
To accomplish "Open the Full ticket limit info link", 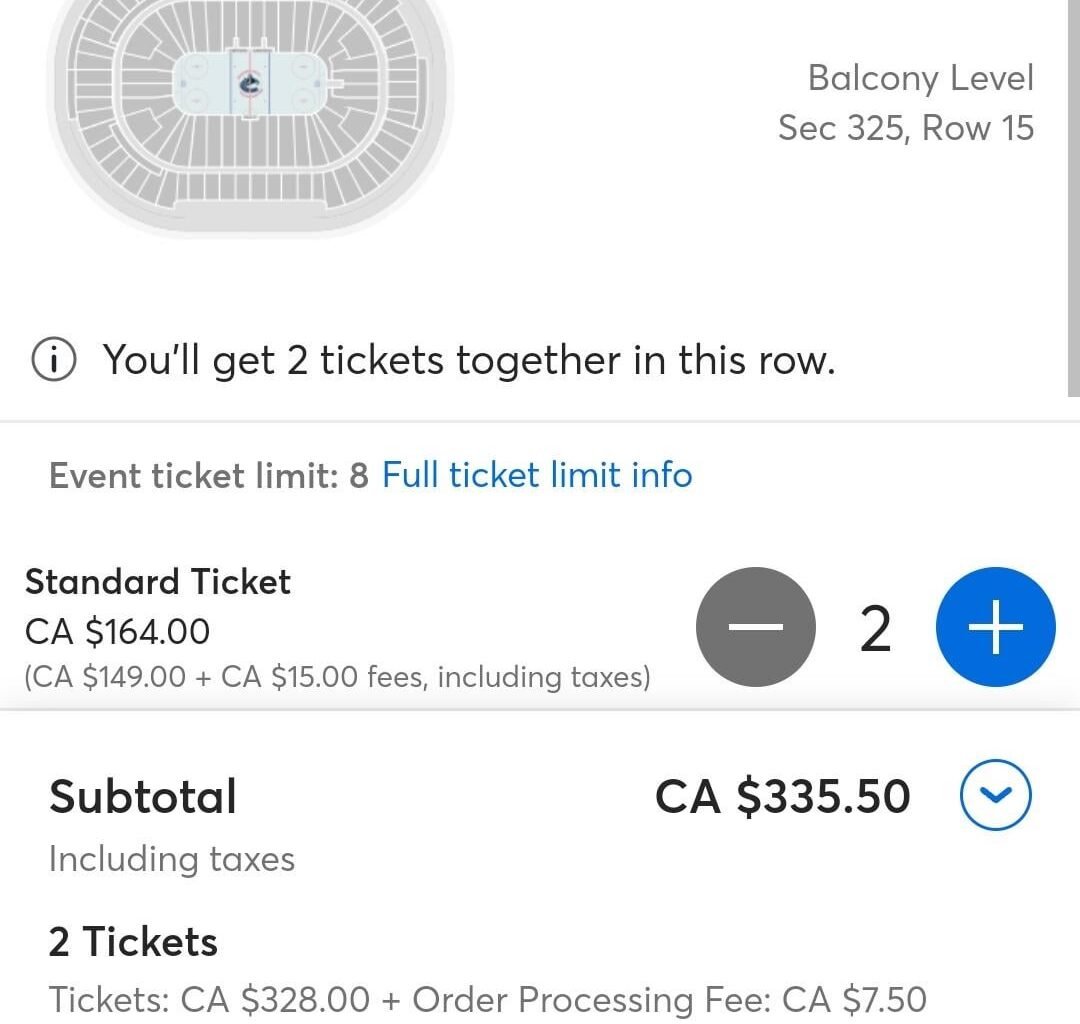I will tap(537, 475).
